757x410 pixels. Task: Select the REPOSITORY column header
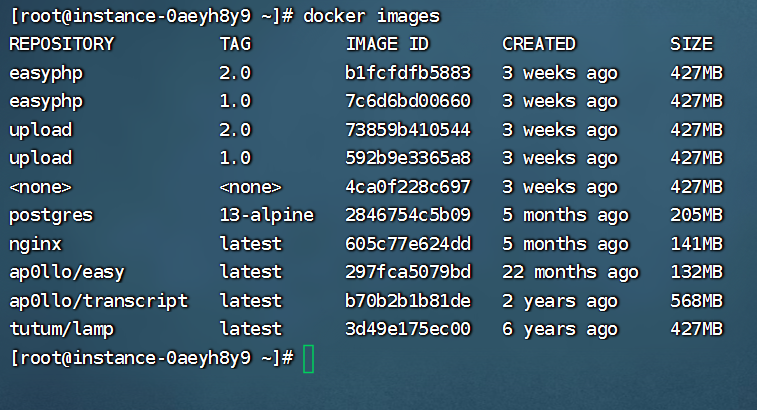point(62,44)
